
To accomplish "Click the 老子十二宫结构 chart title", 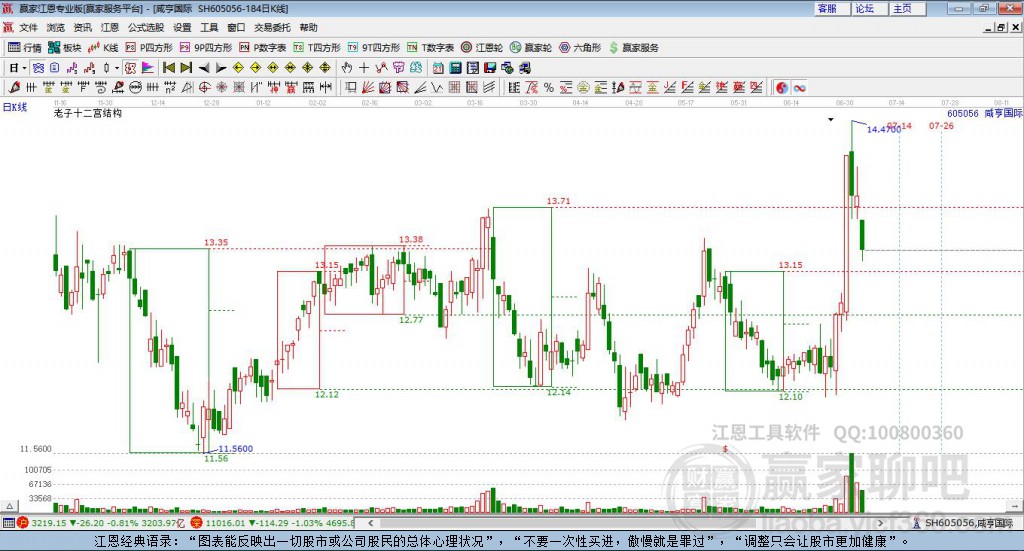I will (88, 113).
